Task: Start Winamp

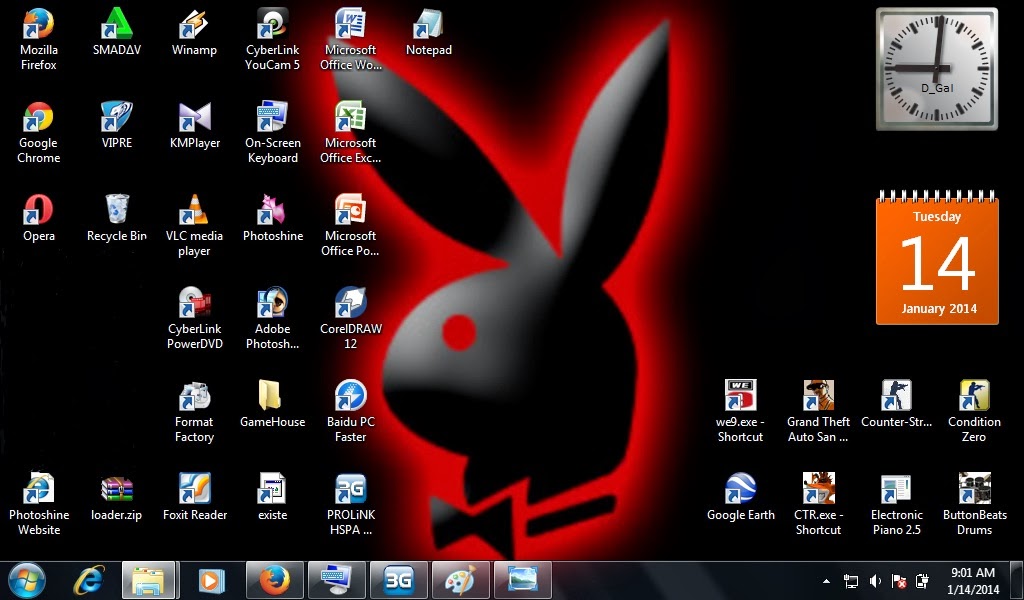Action: [x=194, y=25]
